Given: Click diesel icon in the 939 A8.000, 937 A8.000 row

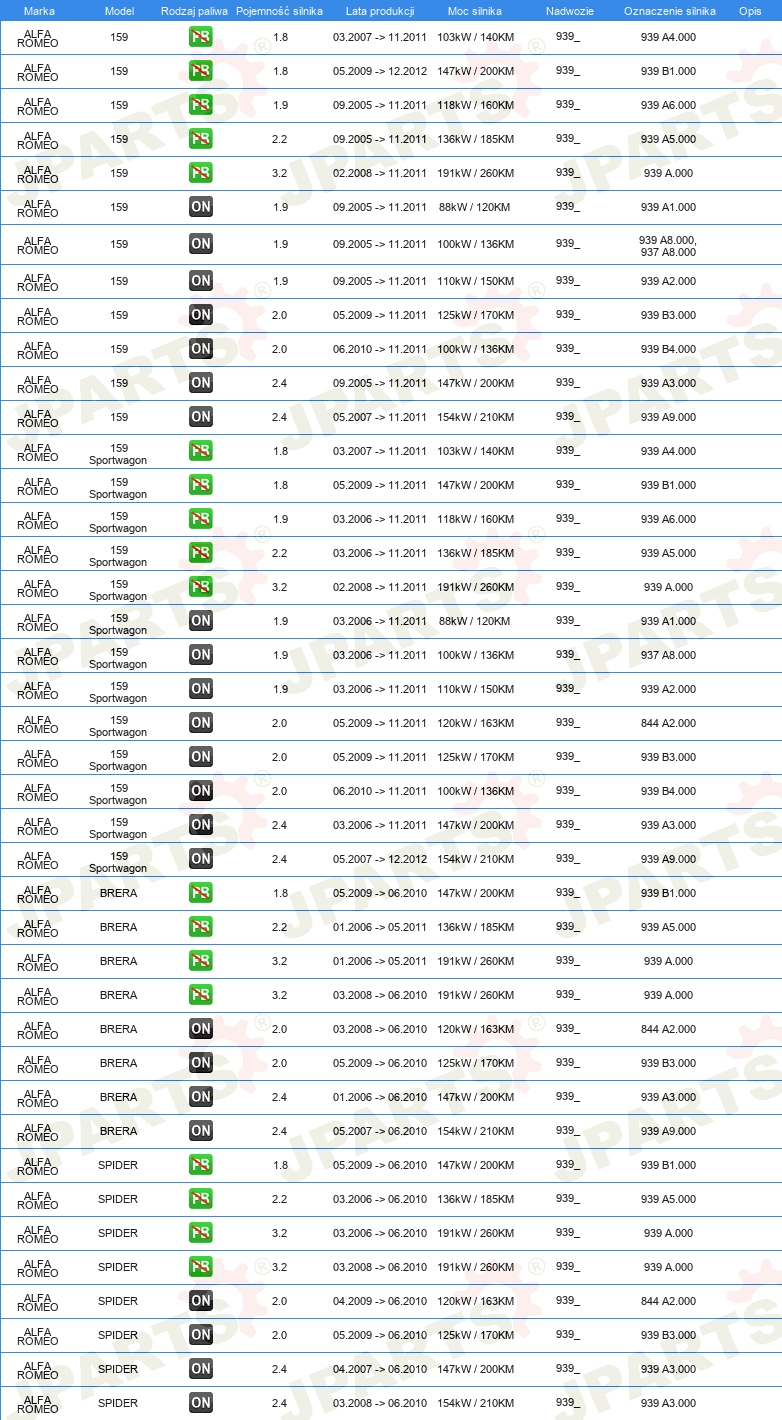Looking at the screenshot, I should tap(201, 244).
